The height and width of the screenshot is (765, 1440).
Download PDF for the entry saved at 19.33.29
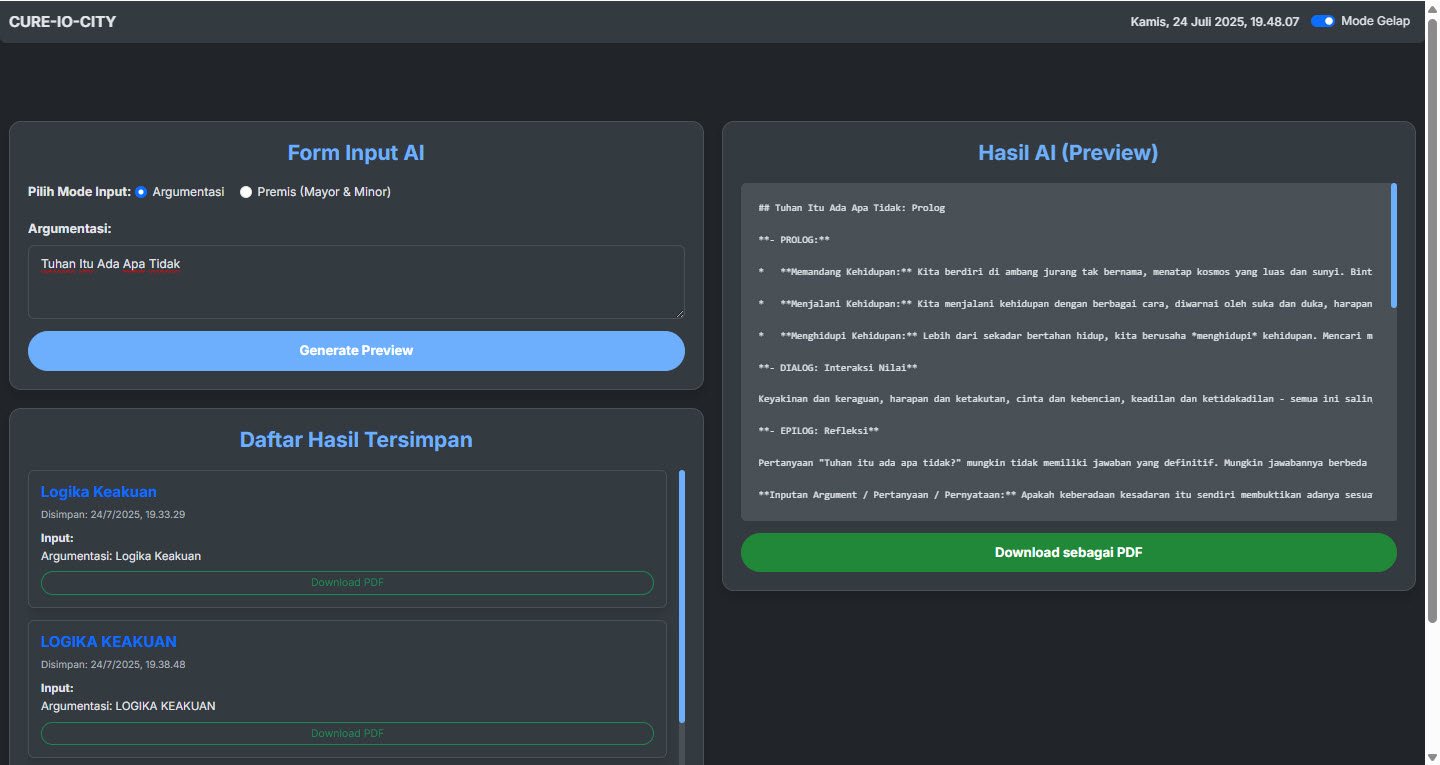click(x=347, y=582)
